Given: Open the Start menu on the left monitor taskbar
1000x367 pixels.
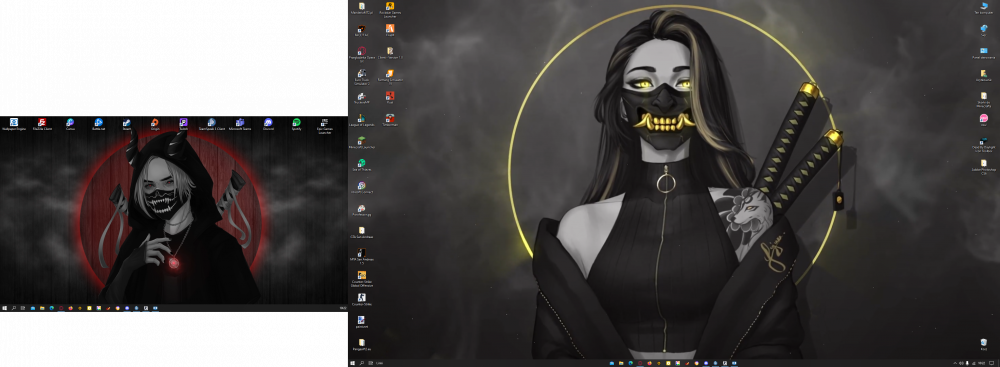Looking at the screenshot, I should point(4,308).
